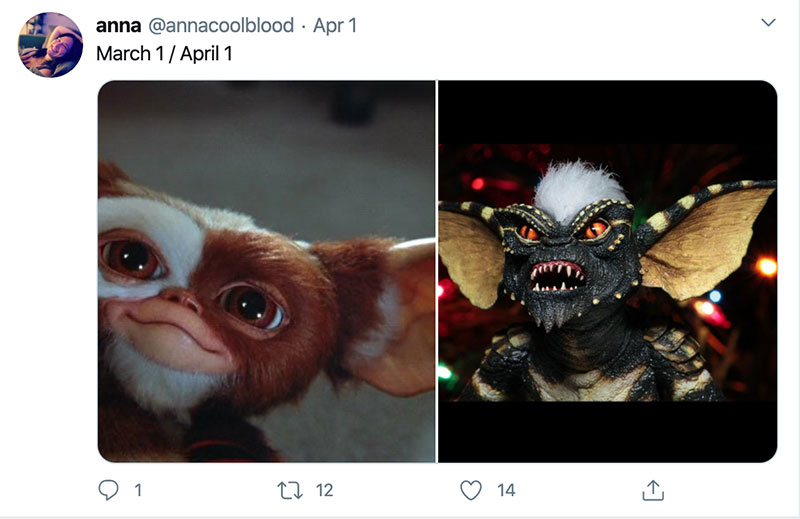Enlarge the right gremlin photo
Image resolution: width=800 pixels, height=519 pixels.
pos(608,271)
